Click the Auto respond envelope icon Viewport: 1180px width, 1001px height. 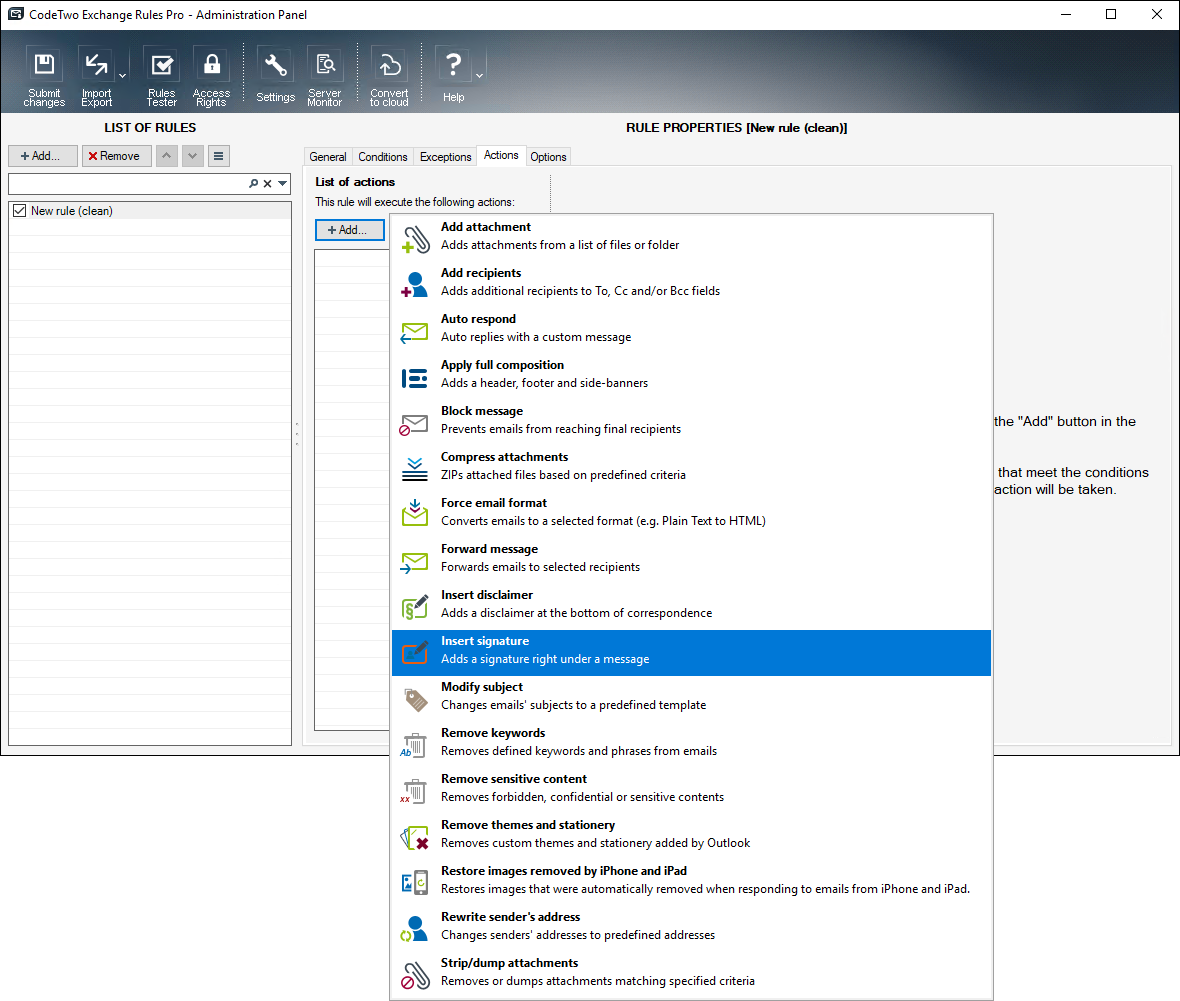click(x=415, y=331)
